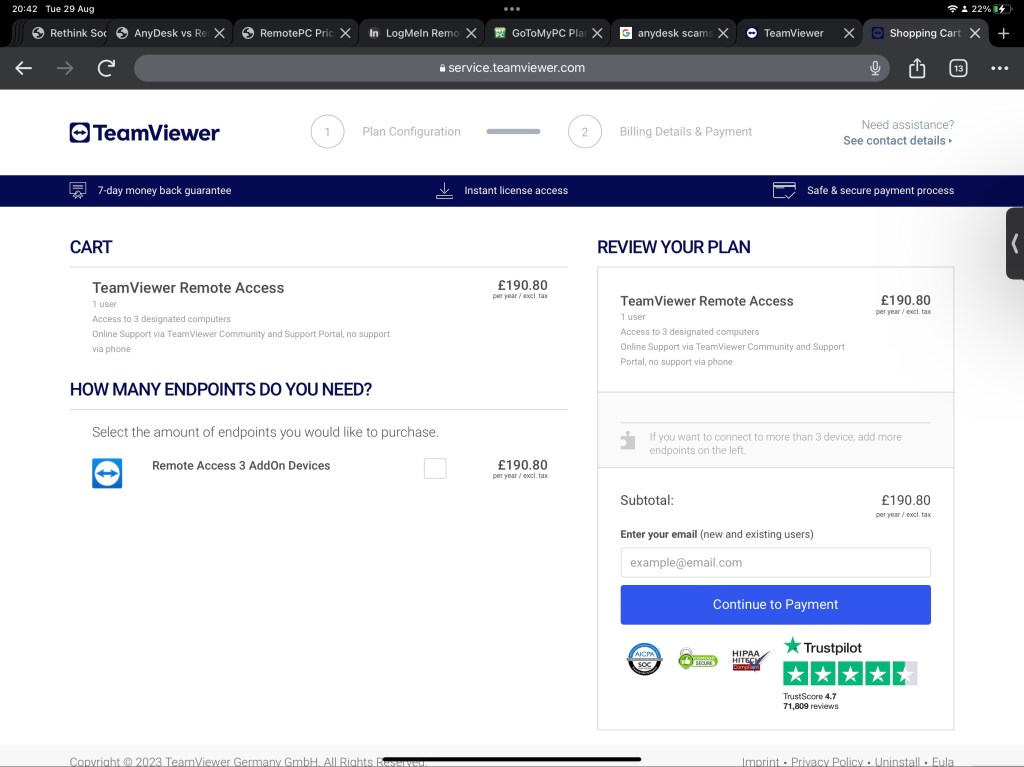Click TeamViewer Remote Access title in cart
This screenshot has width=1024, height=767.
coord(188,288)
